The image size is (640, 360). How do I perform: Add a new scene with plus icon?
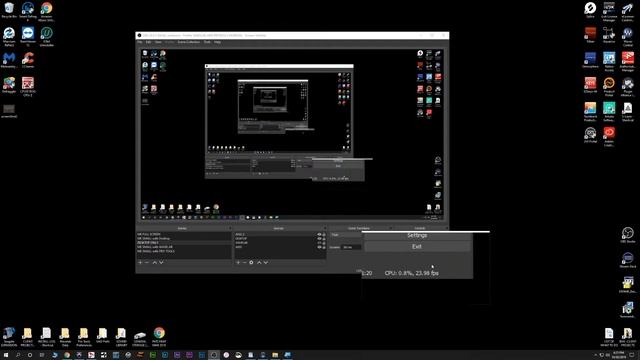[x=140, y=262]
